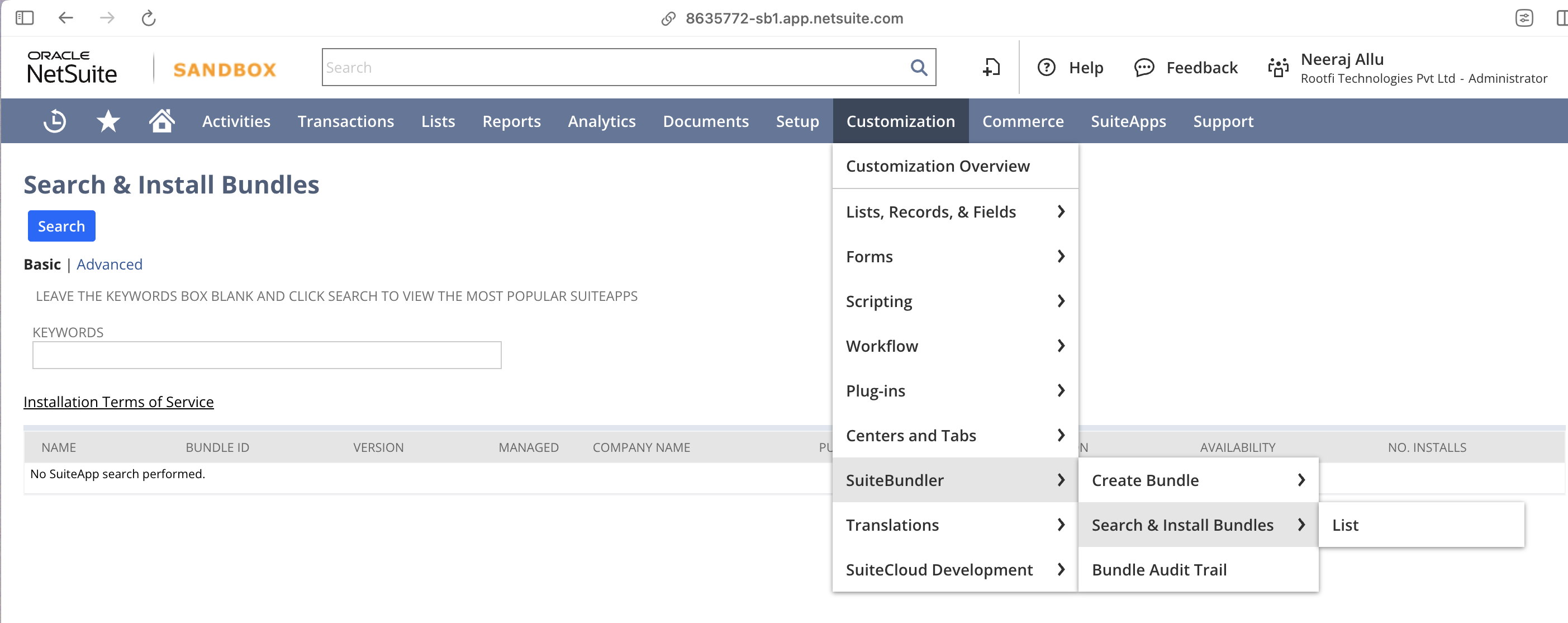Screen dimensions: 1568x623
Task: Click the global search magnifier icon
Action: click(919, 68)
